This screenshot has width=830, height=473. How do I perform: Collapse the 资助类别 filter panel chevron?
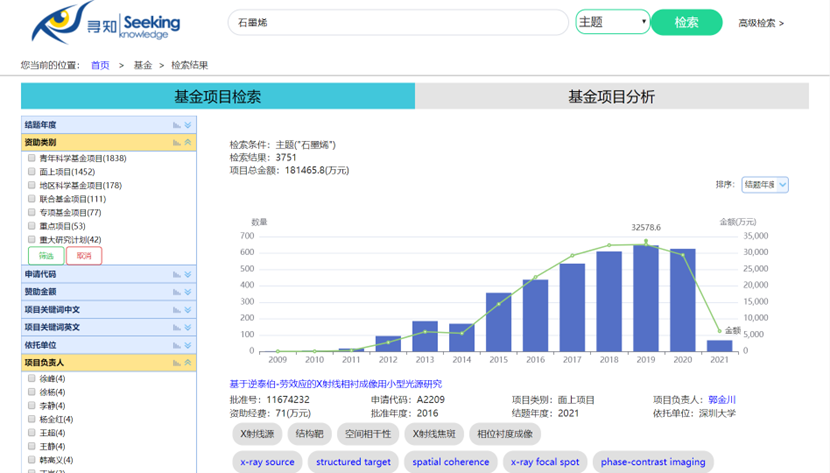(188, 142)
